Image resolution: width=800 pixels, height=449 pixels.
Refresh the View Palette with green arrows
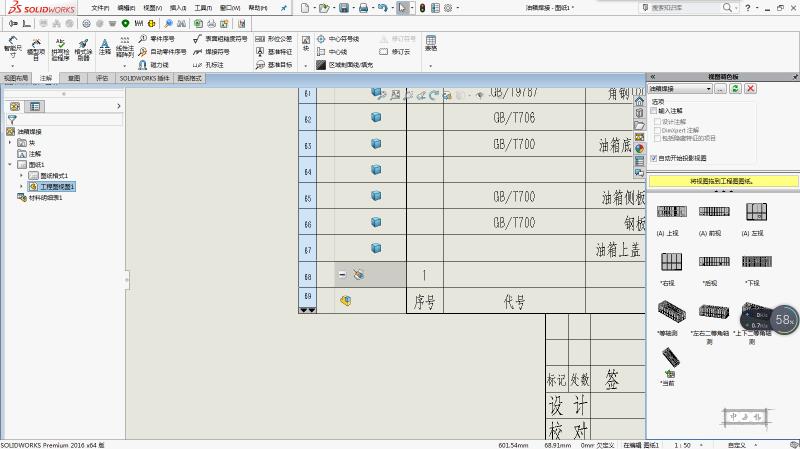tap(735, 88)
